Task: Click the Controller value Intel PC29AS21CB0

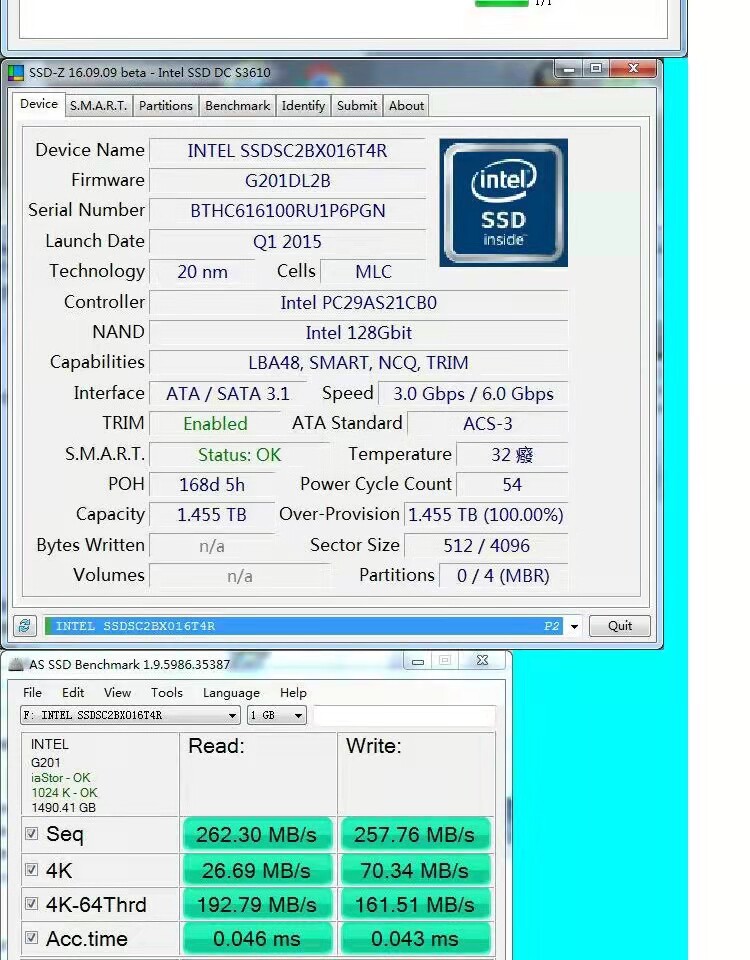Action: 359,302
